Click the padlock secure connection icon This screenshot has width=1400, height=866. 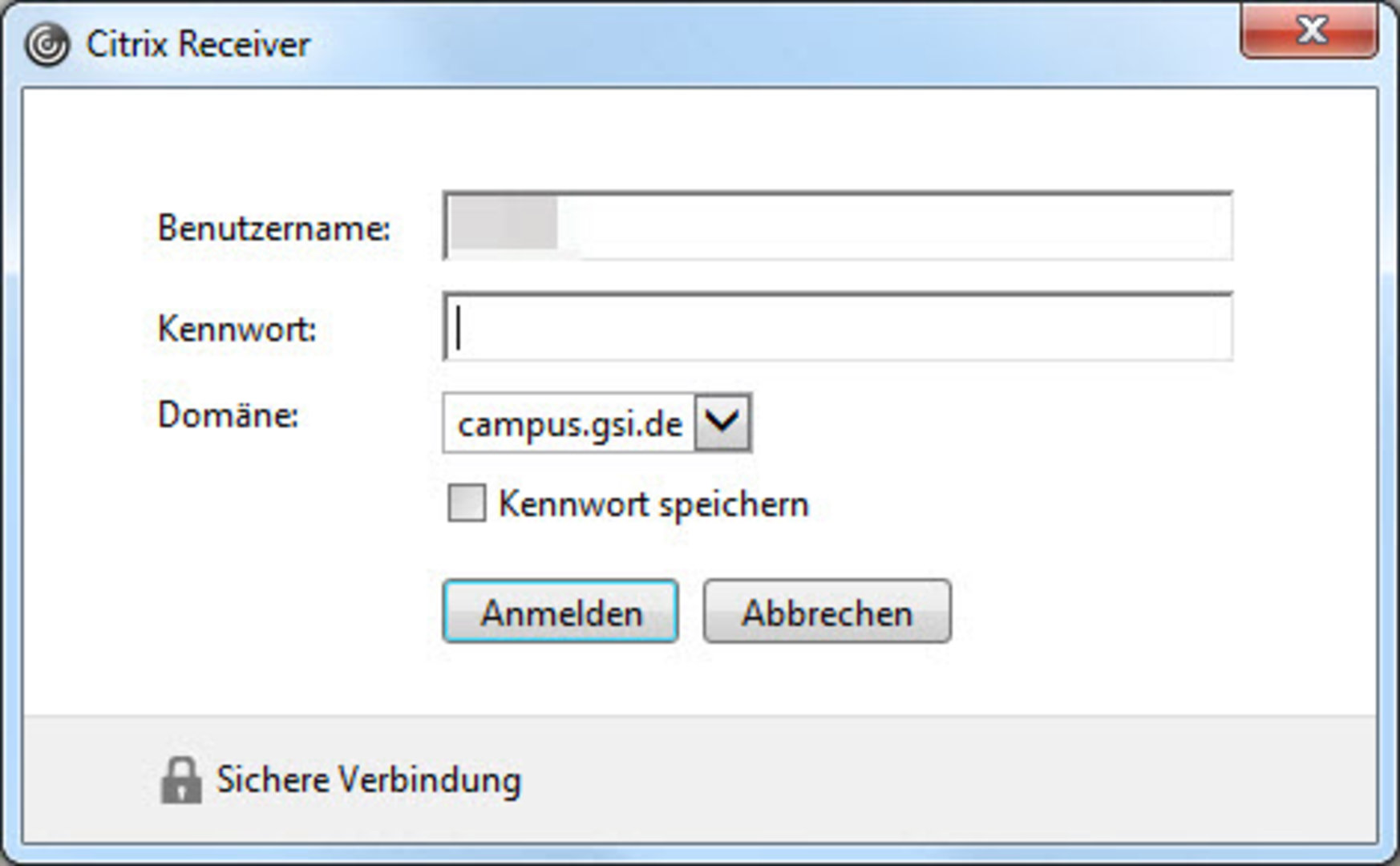pos(180,780)
